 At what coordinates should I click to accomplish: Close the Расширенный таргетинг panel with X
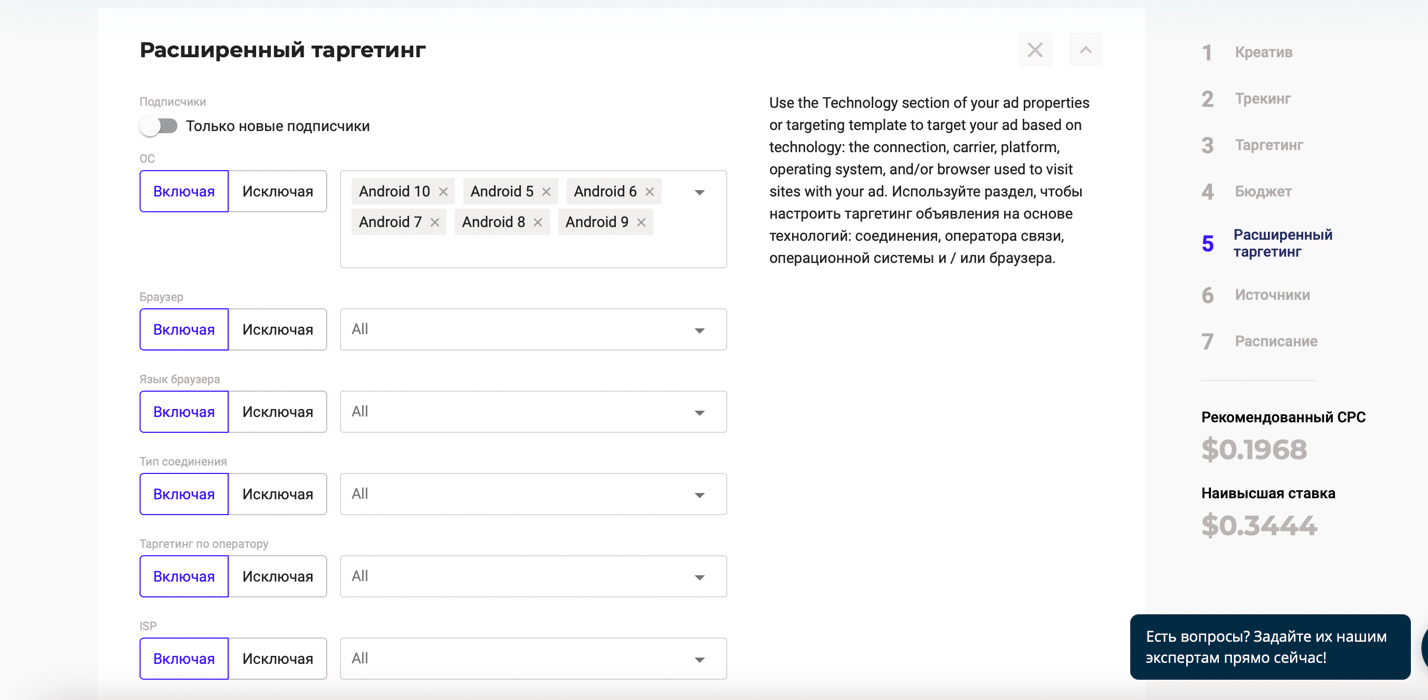click(1035, 50)
